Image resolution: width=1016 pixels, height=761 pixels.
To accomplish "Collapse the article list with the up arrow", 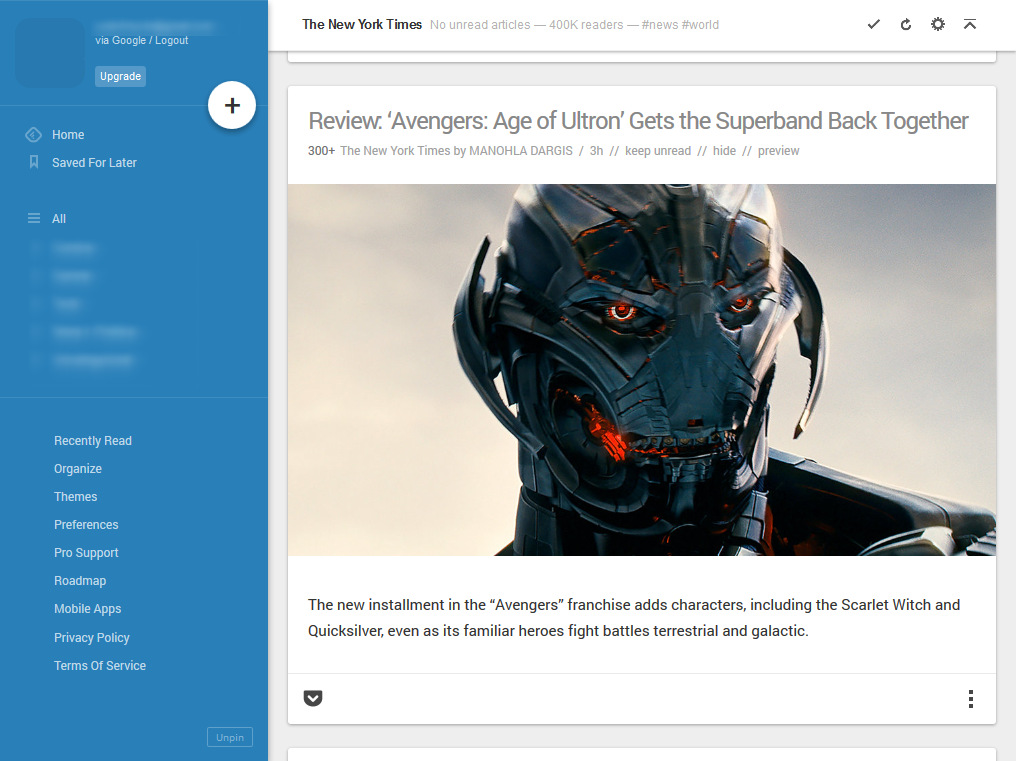I will (969, 23).
